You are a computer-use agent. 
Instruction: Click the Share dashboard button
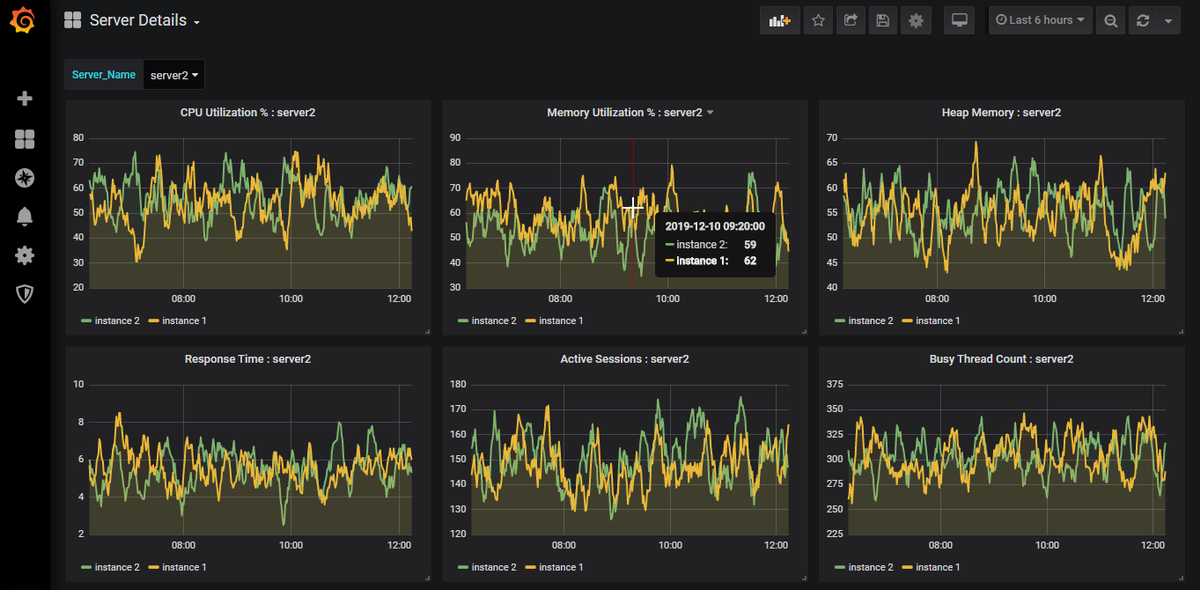(849, 20)
